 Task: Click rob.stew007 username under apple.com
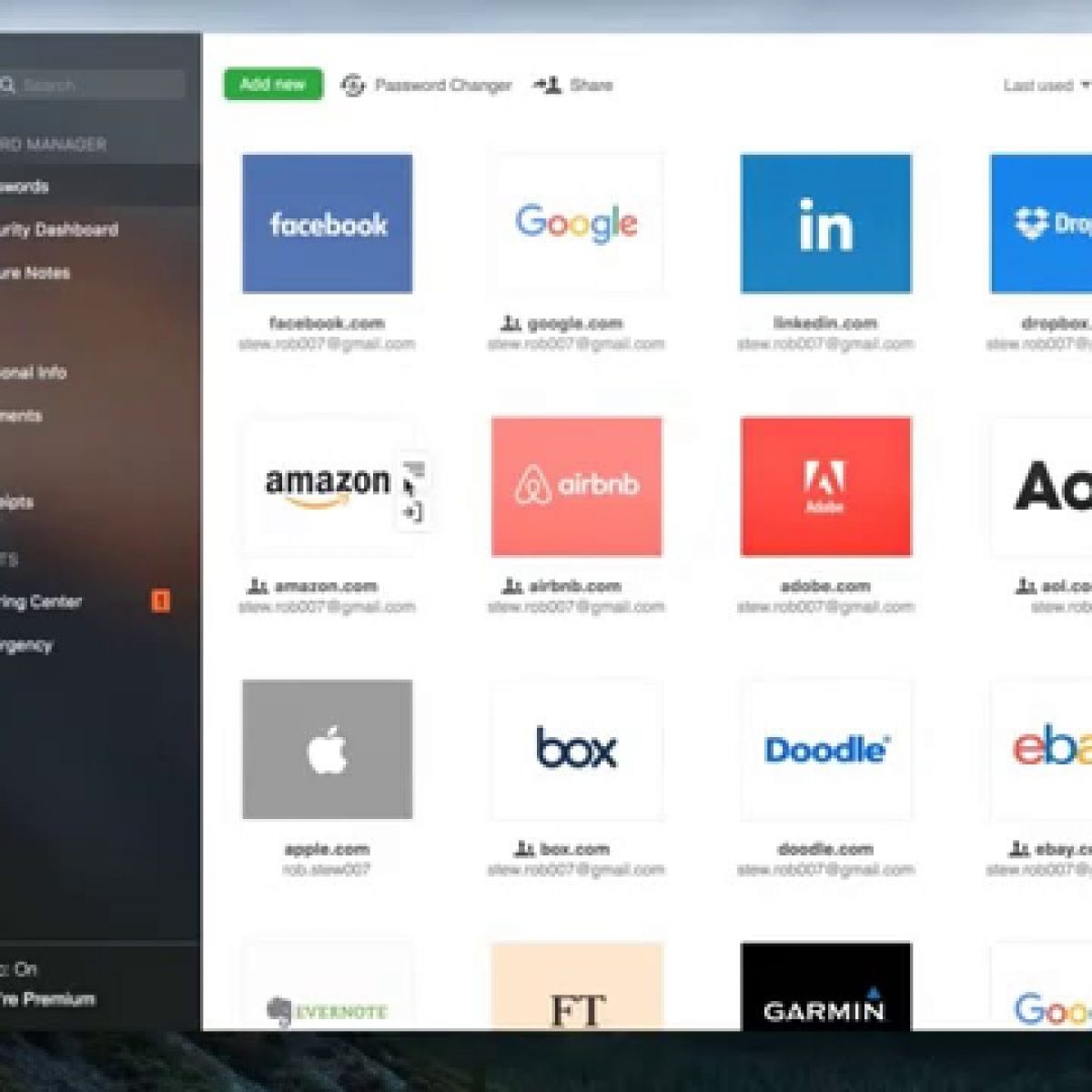(x=327, y=870)
